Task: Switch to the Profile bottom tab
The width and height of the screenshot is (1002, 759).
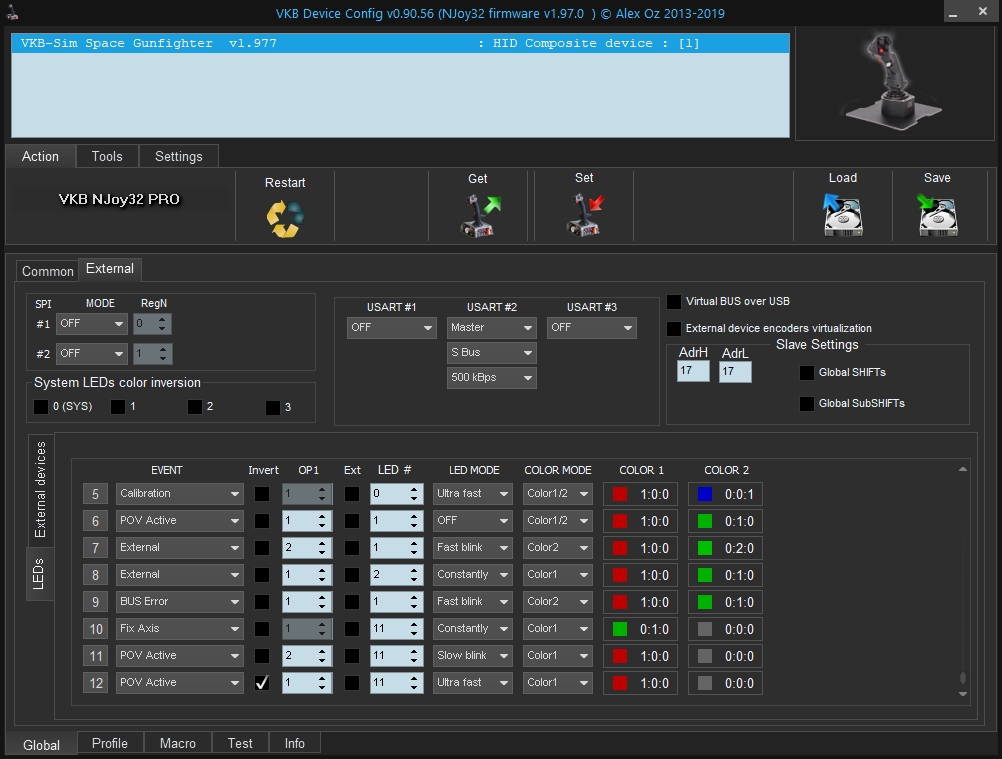Action: point(110,744)
